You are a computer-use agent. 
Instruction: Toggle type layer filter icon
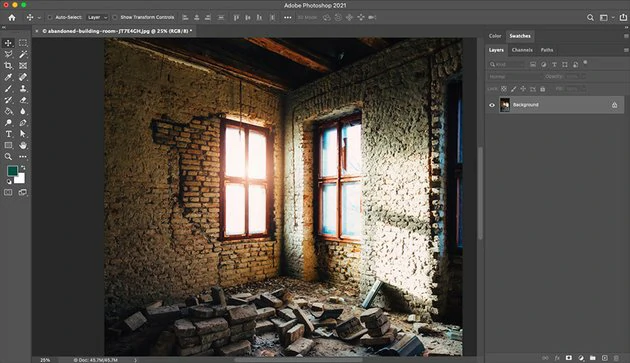[554, 64]
